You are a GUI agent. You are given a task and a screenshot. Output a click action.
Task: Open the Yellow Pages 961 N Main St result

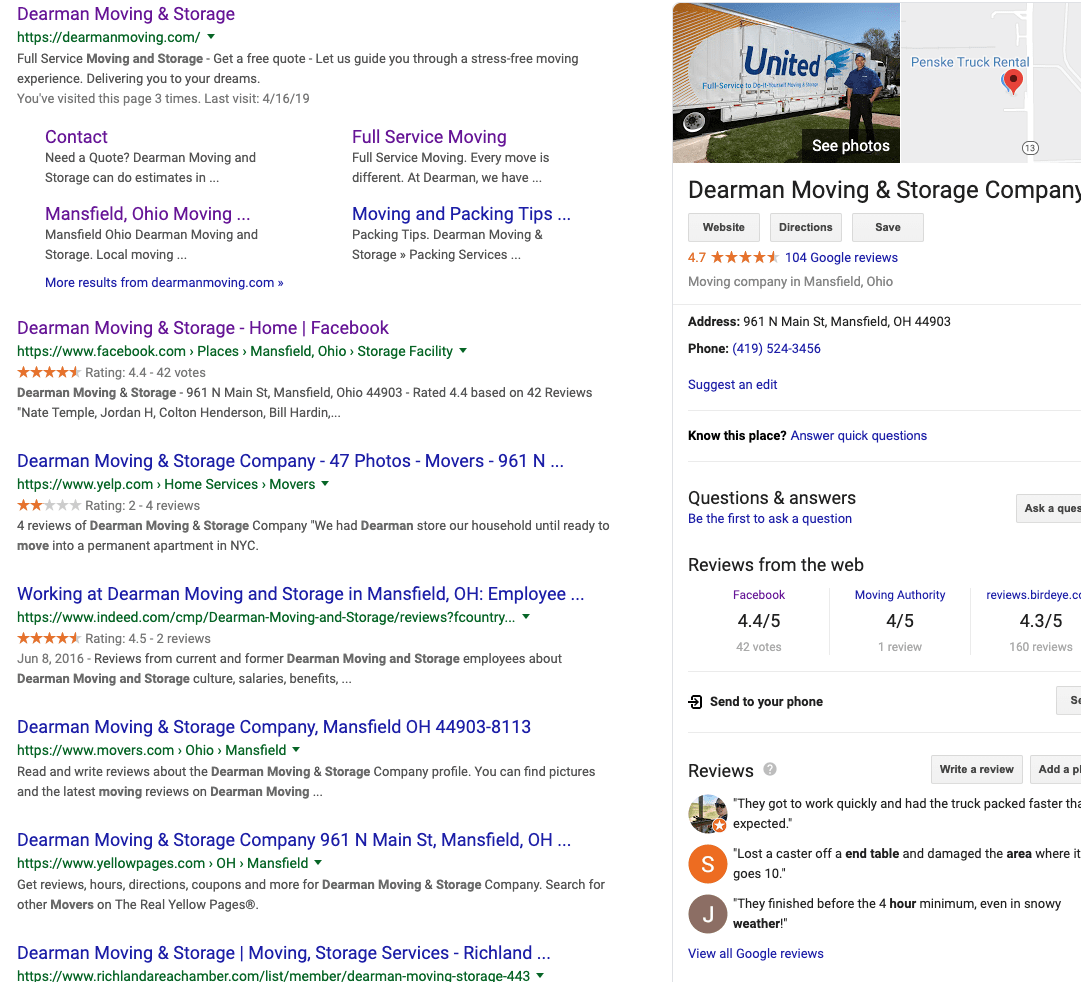point(294,840)
